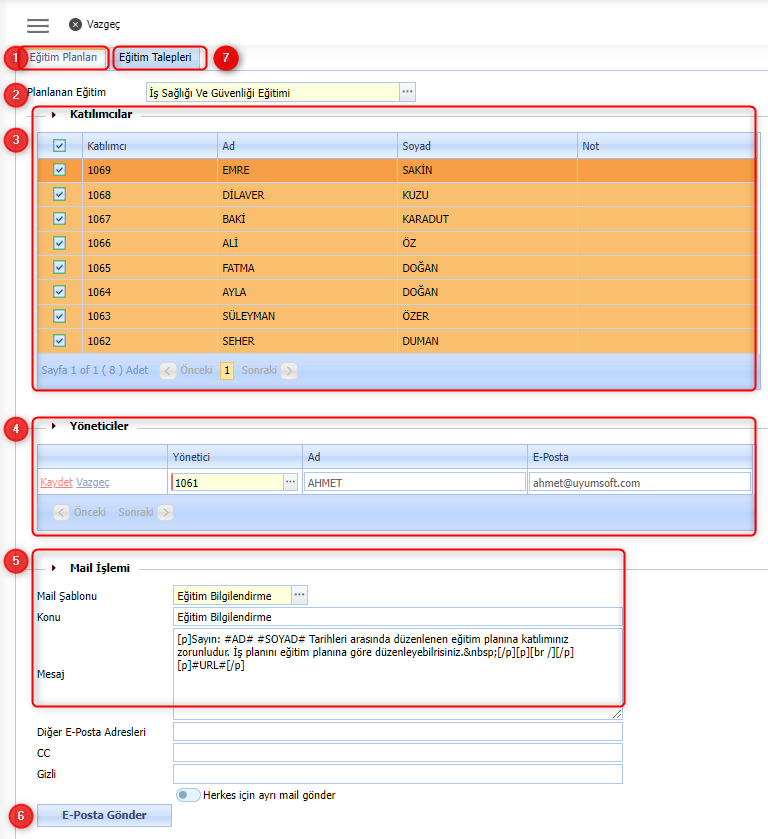
Task: Click Önceki text in Yöneticiler pager
Action: point(89,512)
